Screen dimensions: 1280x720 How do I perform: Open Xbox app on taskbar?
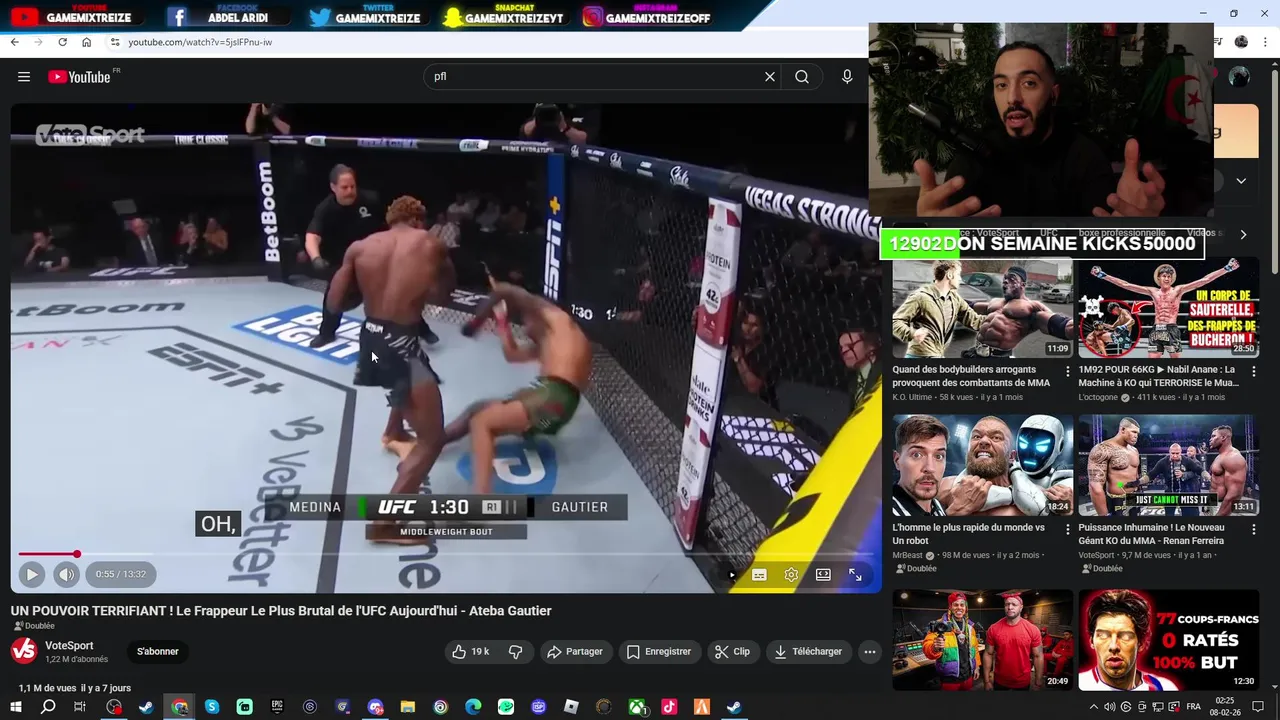(x=636, y=707)
